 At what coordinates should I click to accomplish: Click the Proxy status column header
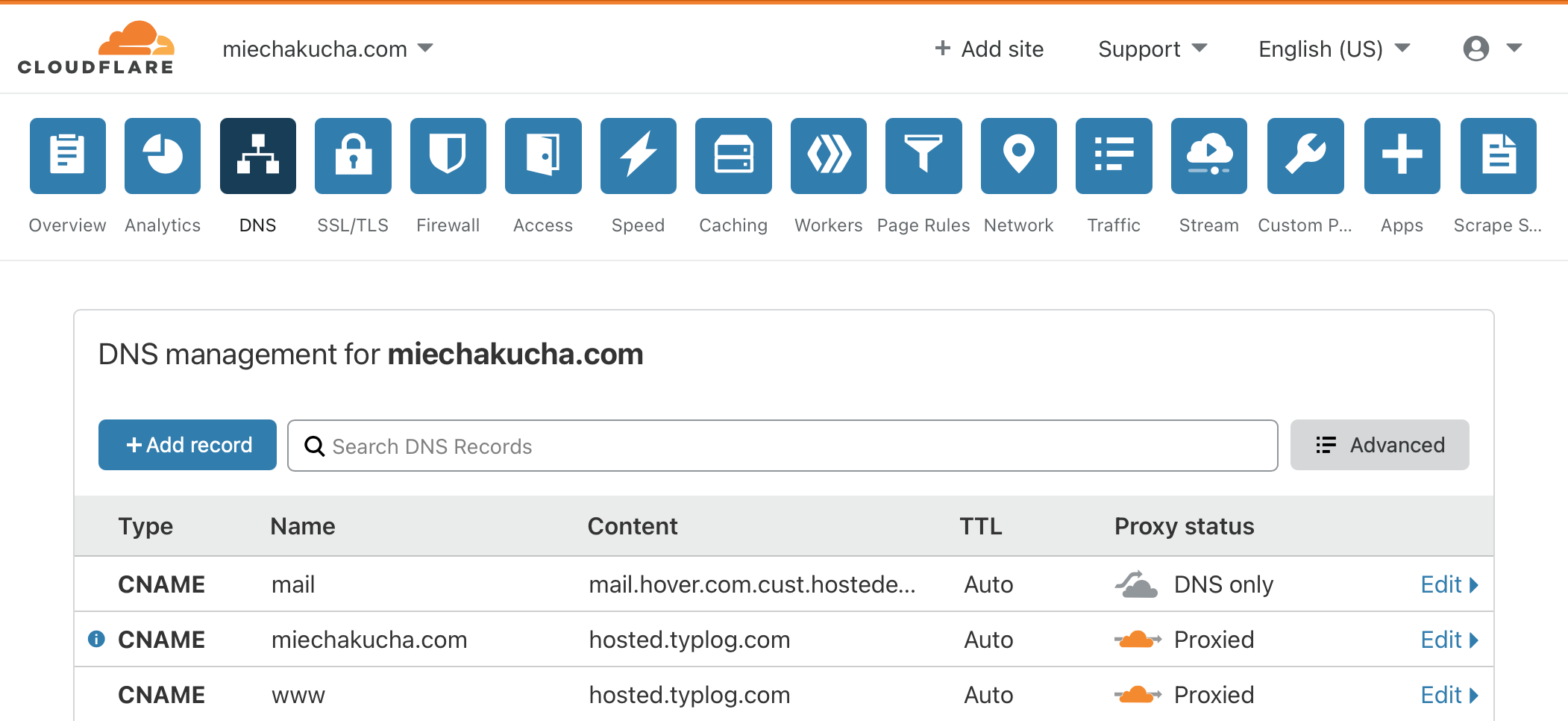coord(1185,526)
